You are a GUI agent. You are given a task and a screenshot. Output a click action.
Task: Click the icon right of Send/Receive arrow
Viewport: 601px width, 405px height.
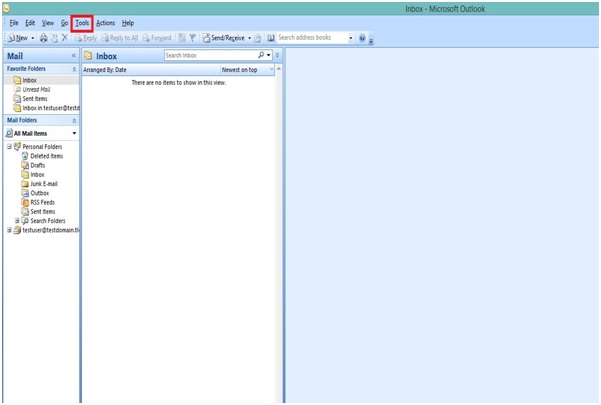pos(258,38)
